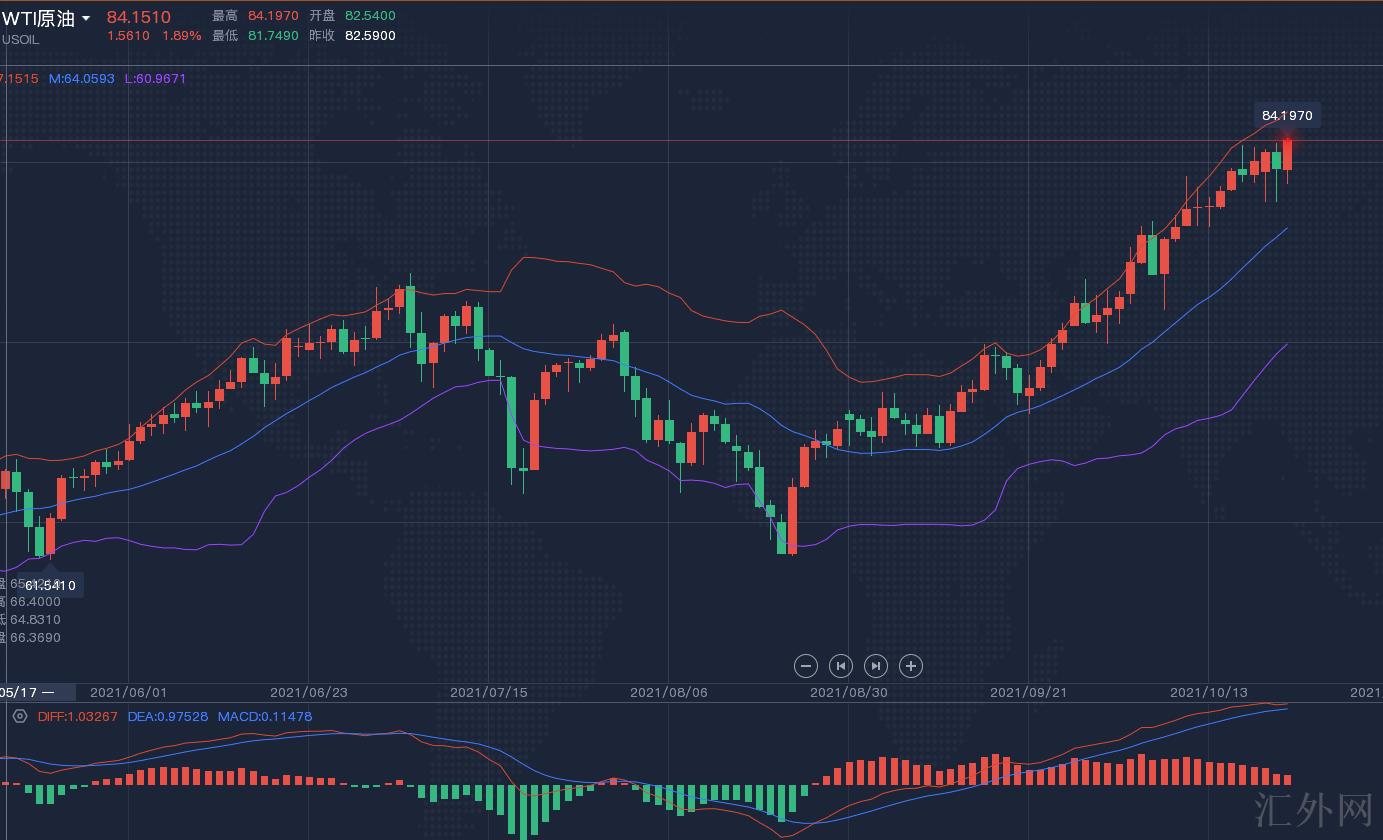The width and height of the screenshot is (1383, 840).
Task: Click the 84.1970 high price tag
Action: coord(1286,116)
